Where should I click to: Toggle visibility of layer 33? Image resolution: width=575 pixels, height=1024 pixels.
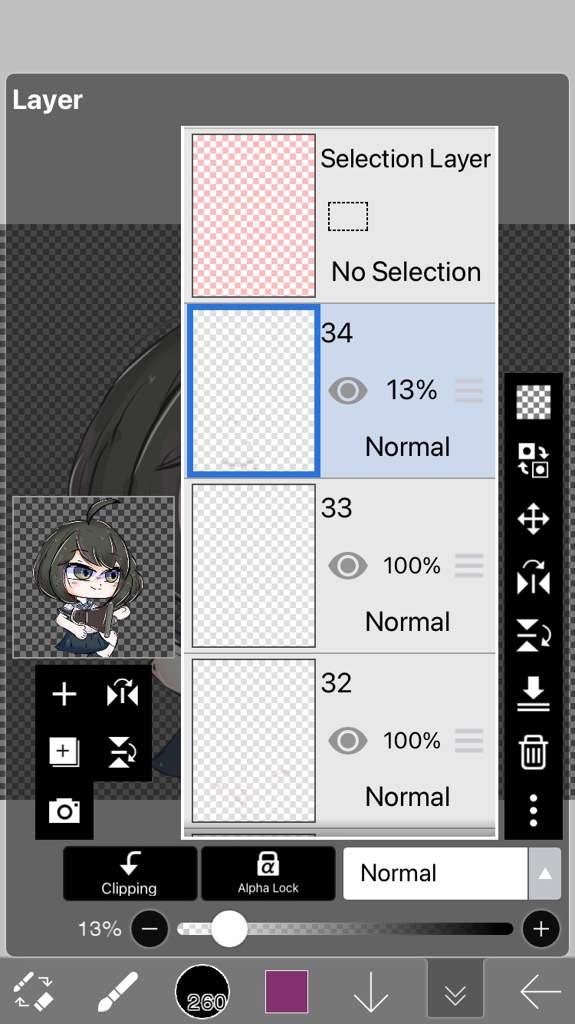pyautogui.click(x=348, y=566)
